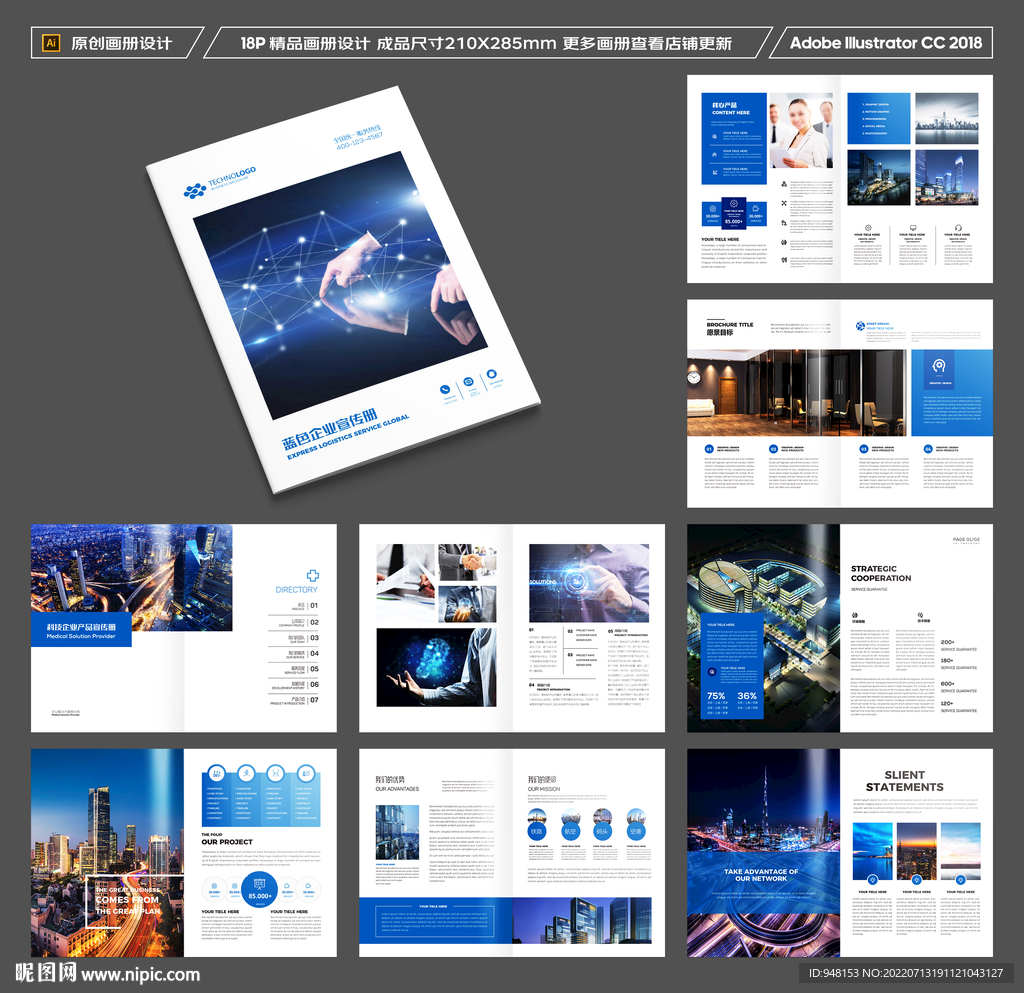Viewport: 1024px width, 993px height.
Task: Click the DIRECTORY heading
Action: click(296, 590)
